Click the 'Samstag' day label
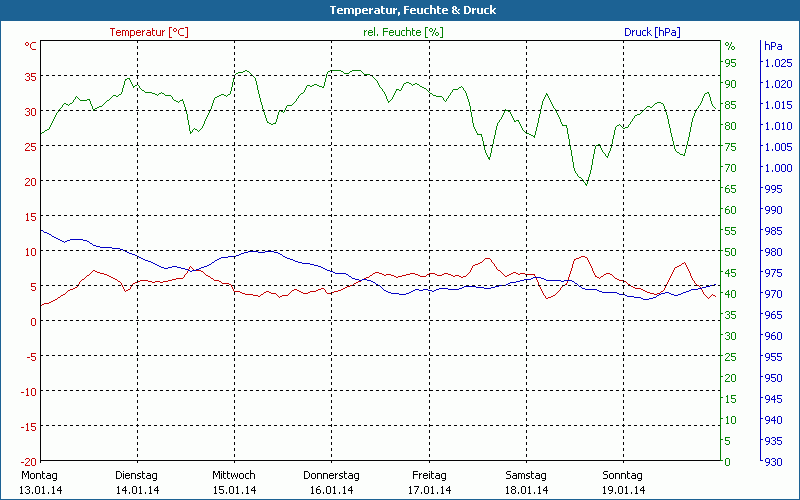The width and height of the screenshot is (800, 500). click(526, 475)
